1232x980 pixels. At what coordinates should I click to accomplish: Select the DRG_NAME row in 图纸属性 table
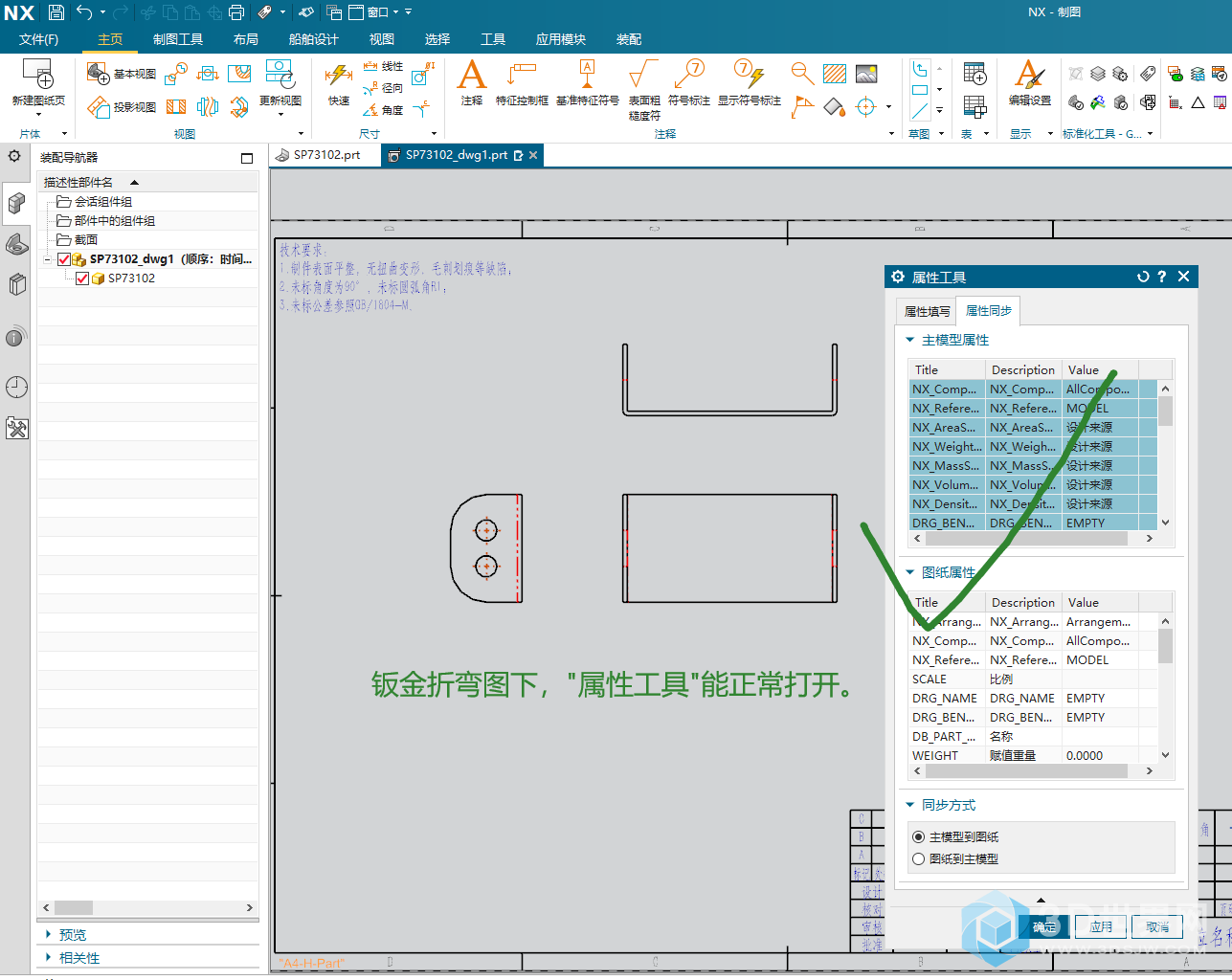point(1034,698)
